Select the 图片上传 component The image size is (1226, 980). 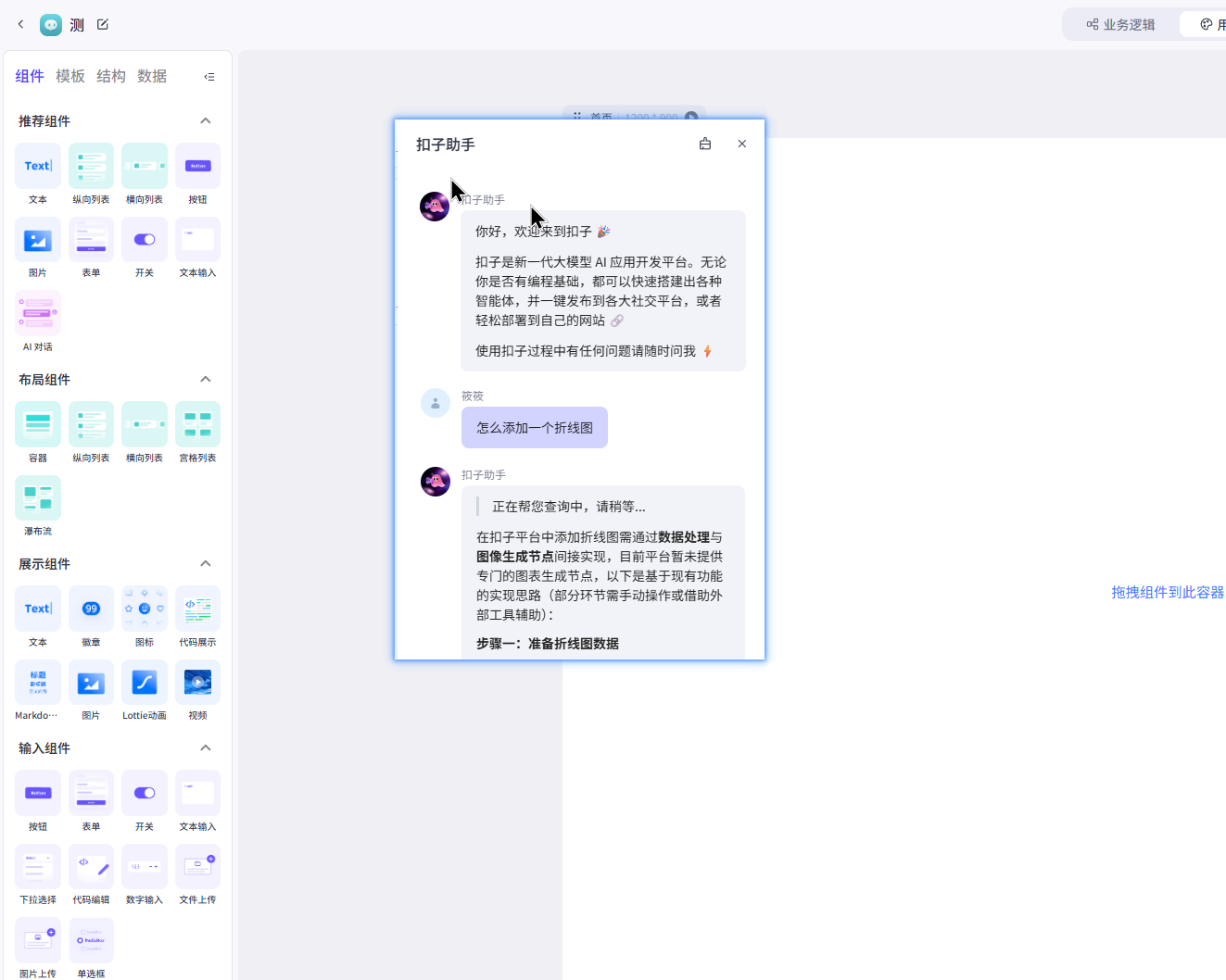[38, 949]
